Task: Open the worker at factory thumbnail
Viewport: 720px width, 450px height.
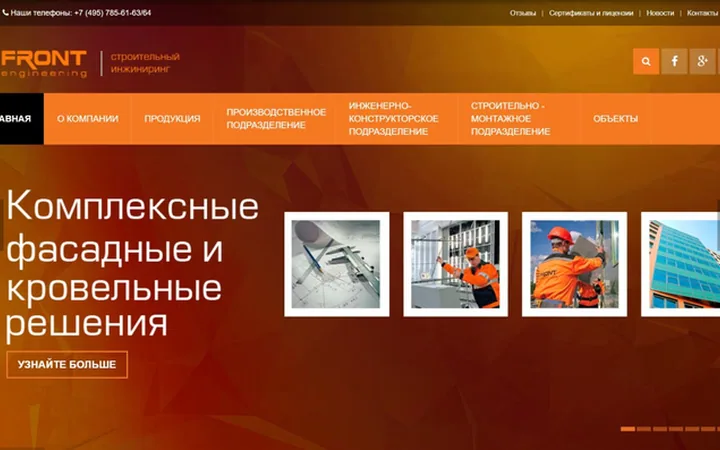Action: point(456,264)
